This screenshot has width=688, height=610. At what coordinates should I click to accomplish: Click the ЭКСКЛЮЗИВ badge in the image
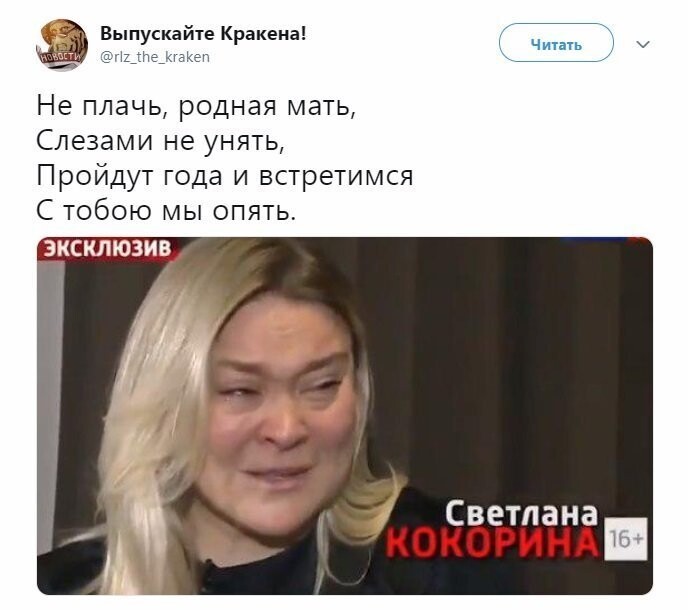[x=108, y=248]
